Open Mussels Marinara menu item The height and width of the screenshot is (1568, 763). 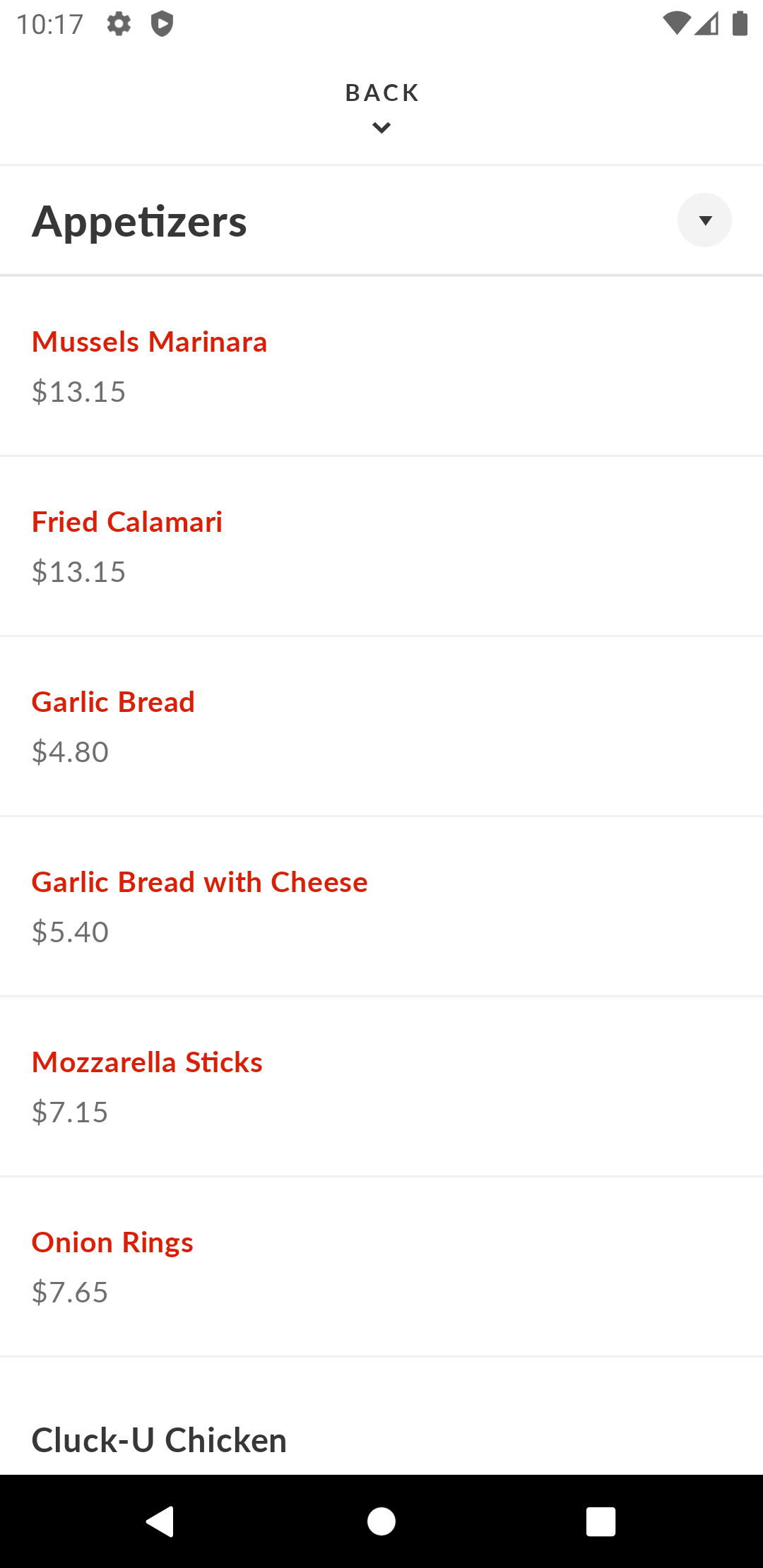pyautogui.click(x=150, y=342)
